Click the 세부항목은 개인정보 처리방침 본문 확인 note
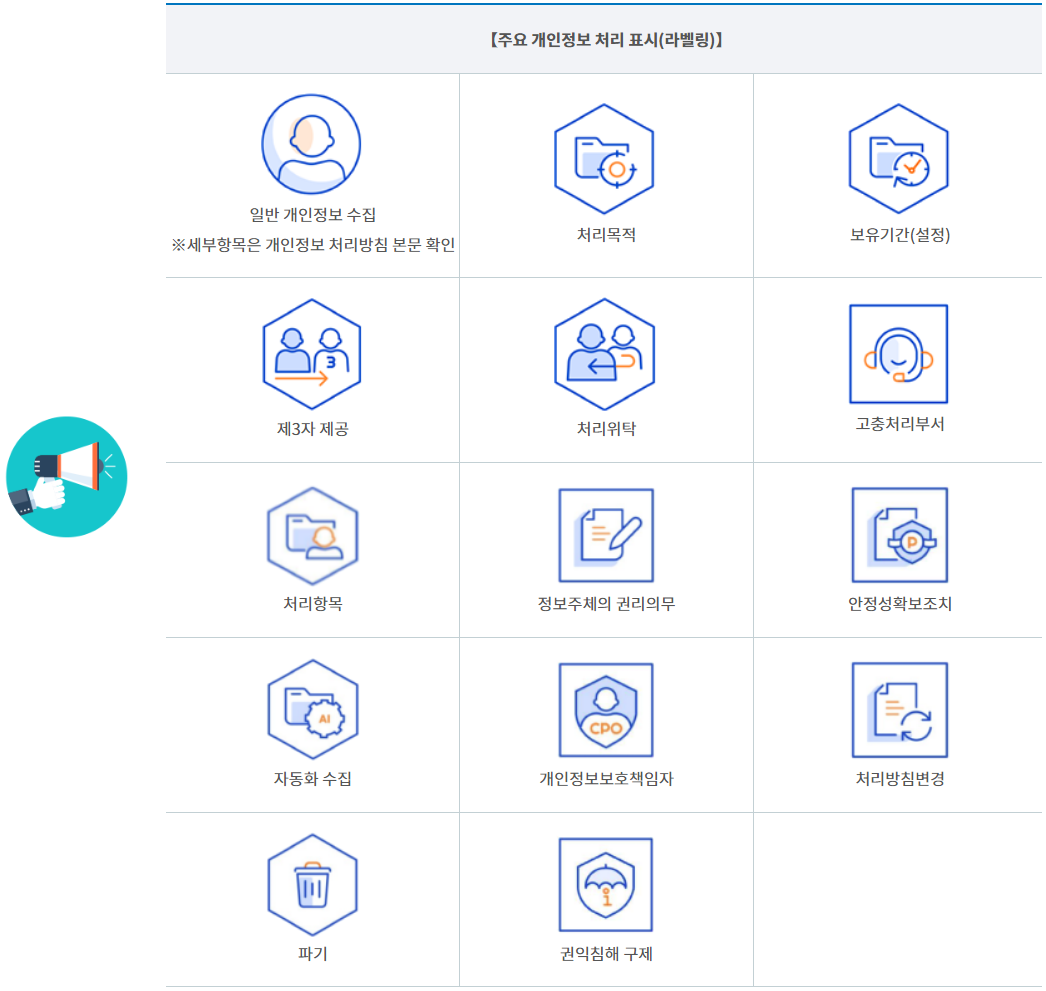This screenshot has width=1046, height=991. pos(313,245)
